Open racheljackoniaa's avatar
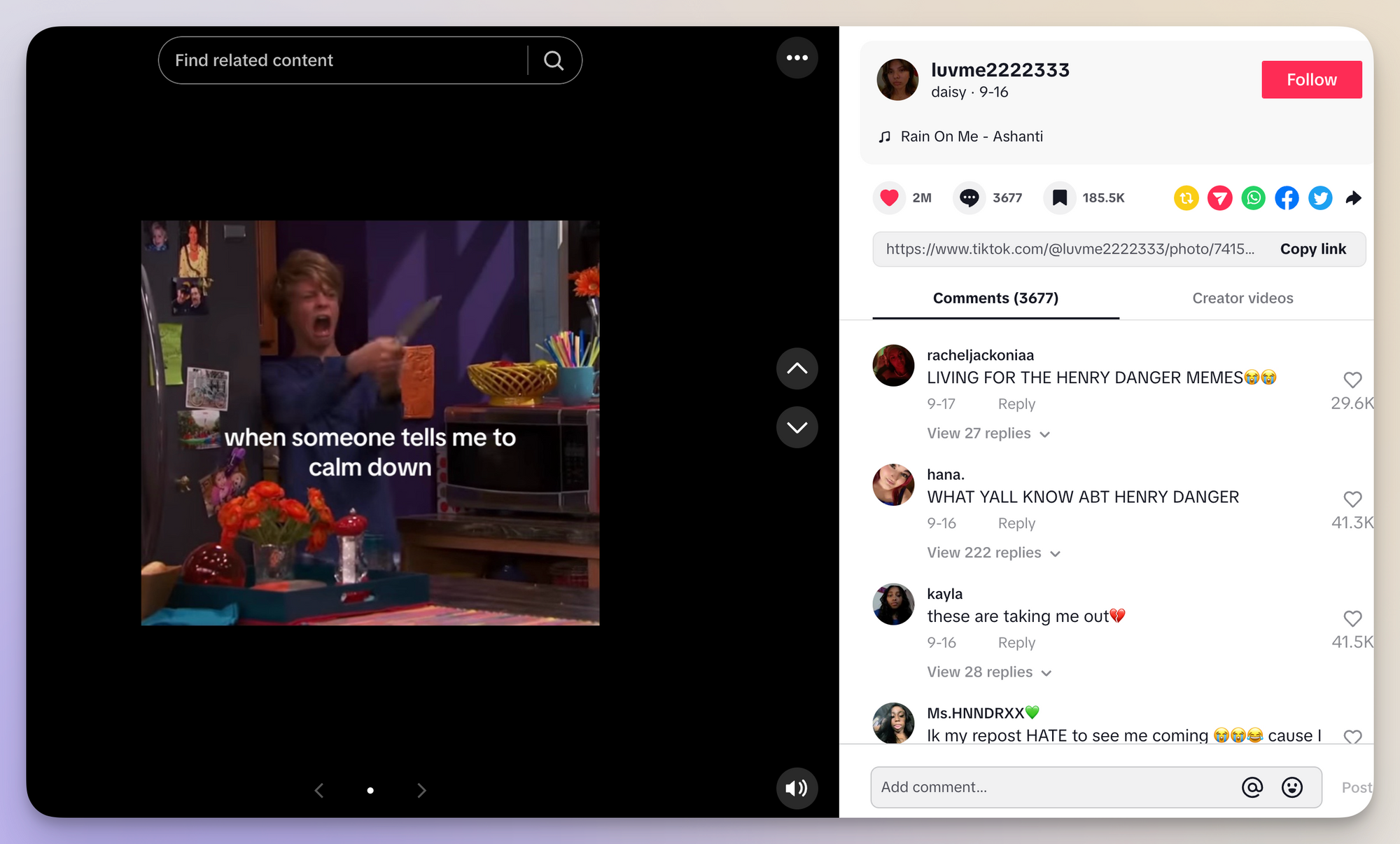This screenshot has height=844, width=1400. (x=893, y=366)
